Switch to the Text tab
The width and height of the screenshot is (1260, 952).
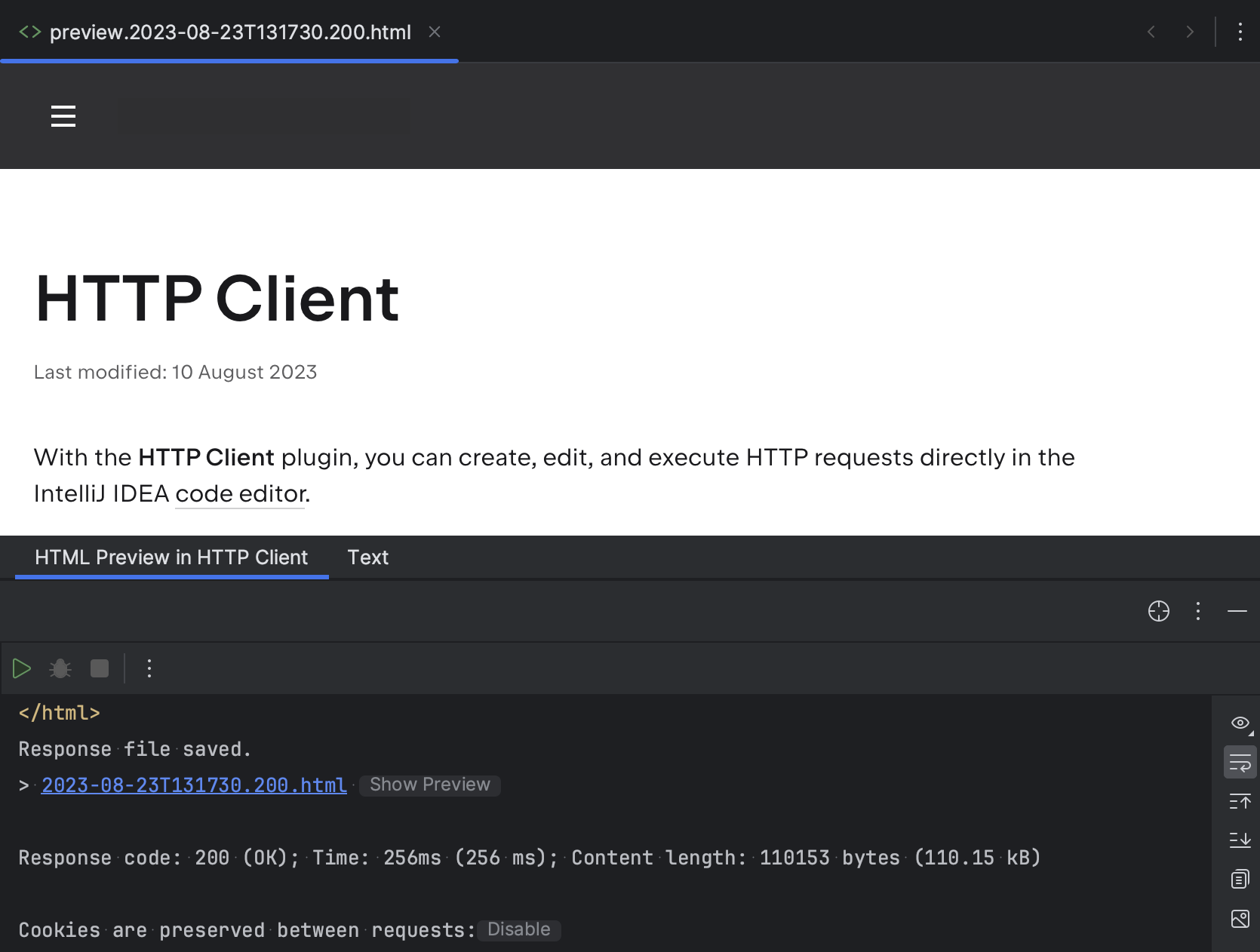point(367,557)
